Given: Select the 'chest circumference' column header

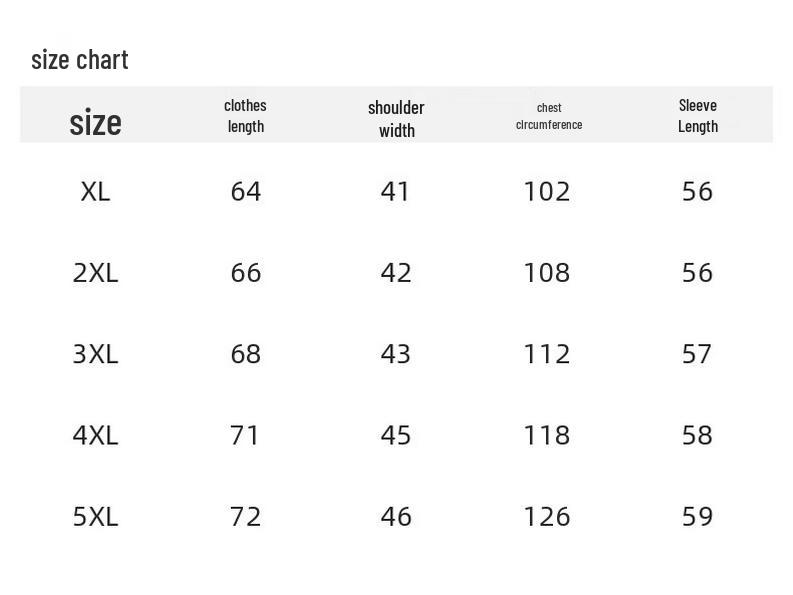Looking at the screenshot, I should point(548,116).
